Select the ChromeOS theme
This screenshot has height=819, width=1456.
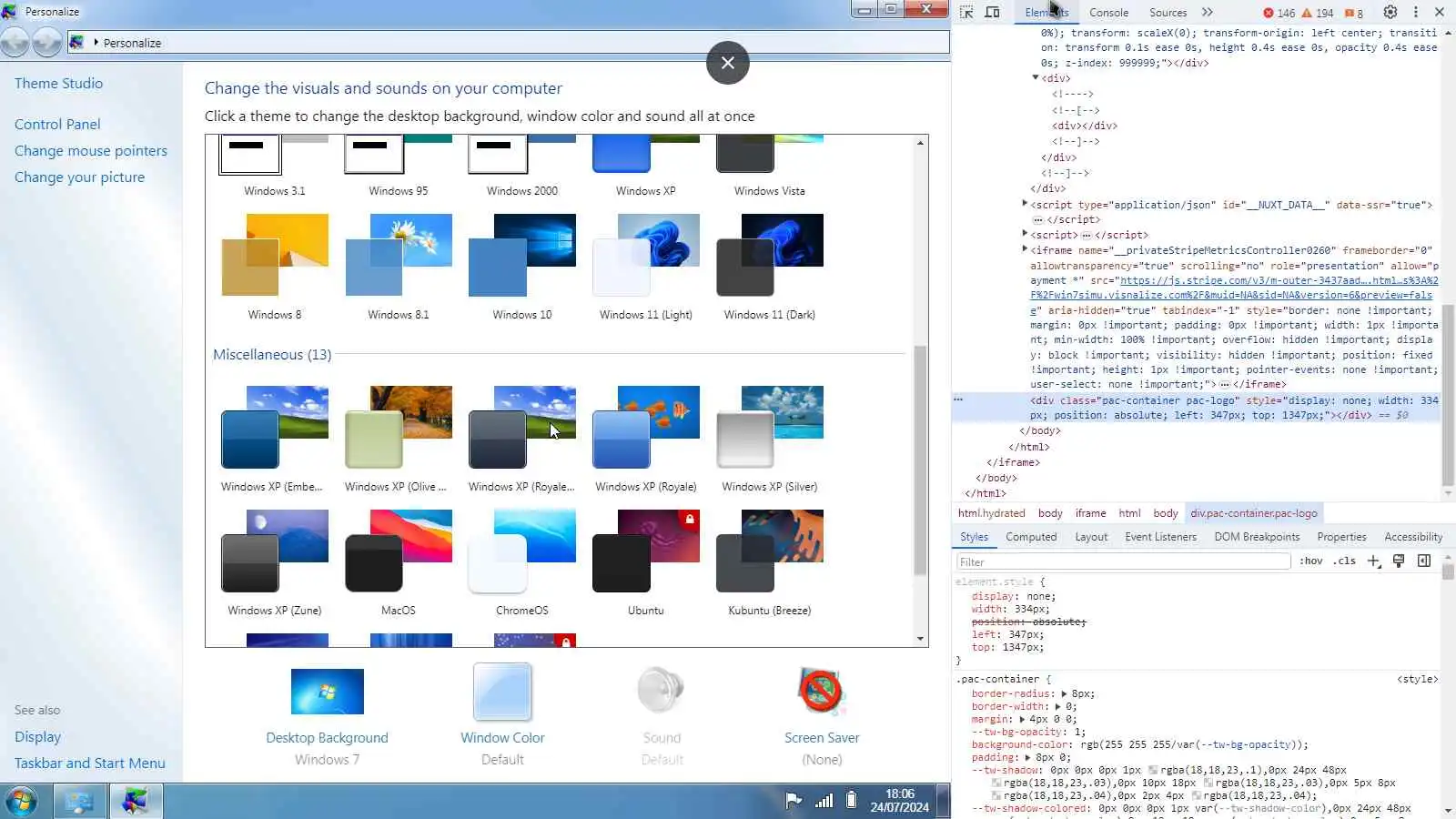(522, 562)
